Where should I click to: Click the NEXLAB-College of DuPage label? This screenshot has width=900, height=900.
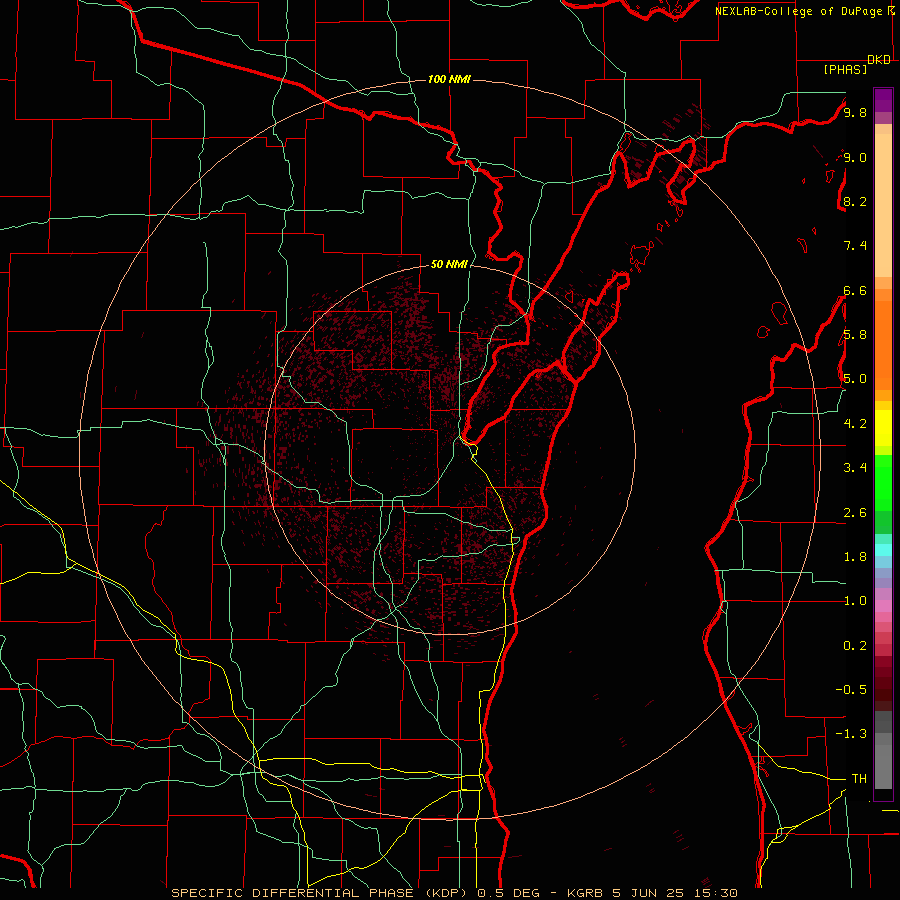click(x=801, y=11)
